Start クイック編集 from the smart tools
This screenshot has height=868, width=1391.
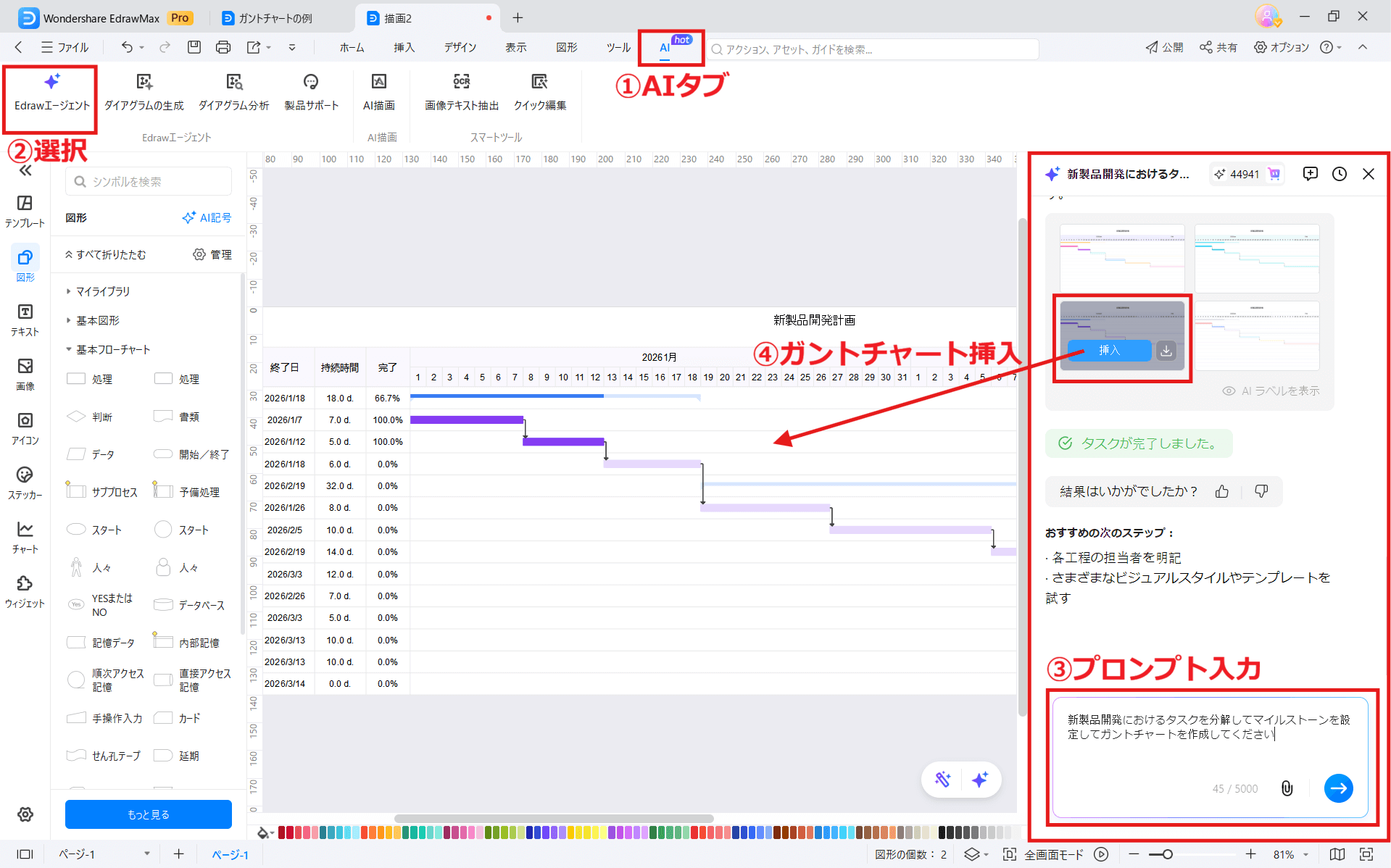(x=539, y=91)
